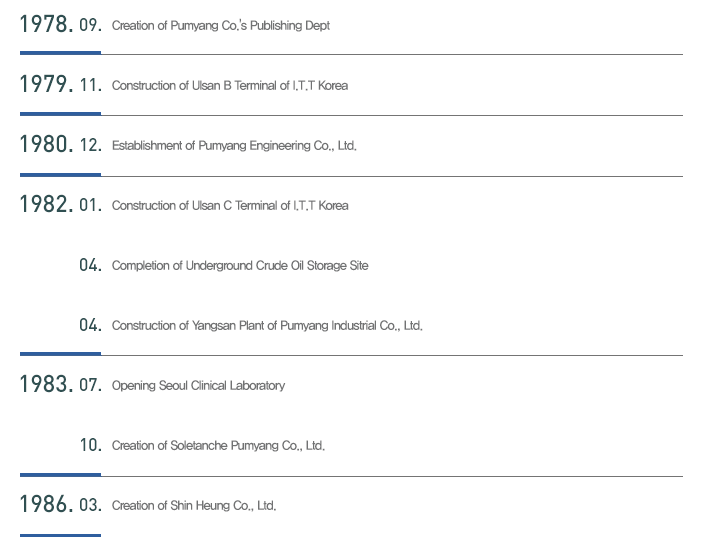This screenshot has width=703, height=537.
Task: Select 'Construction of Ulsan B Terminal' entry
Action: (230, 86)
